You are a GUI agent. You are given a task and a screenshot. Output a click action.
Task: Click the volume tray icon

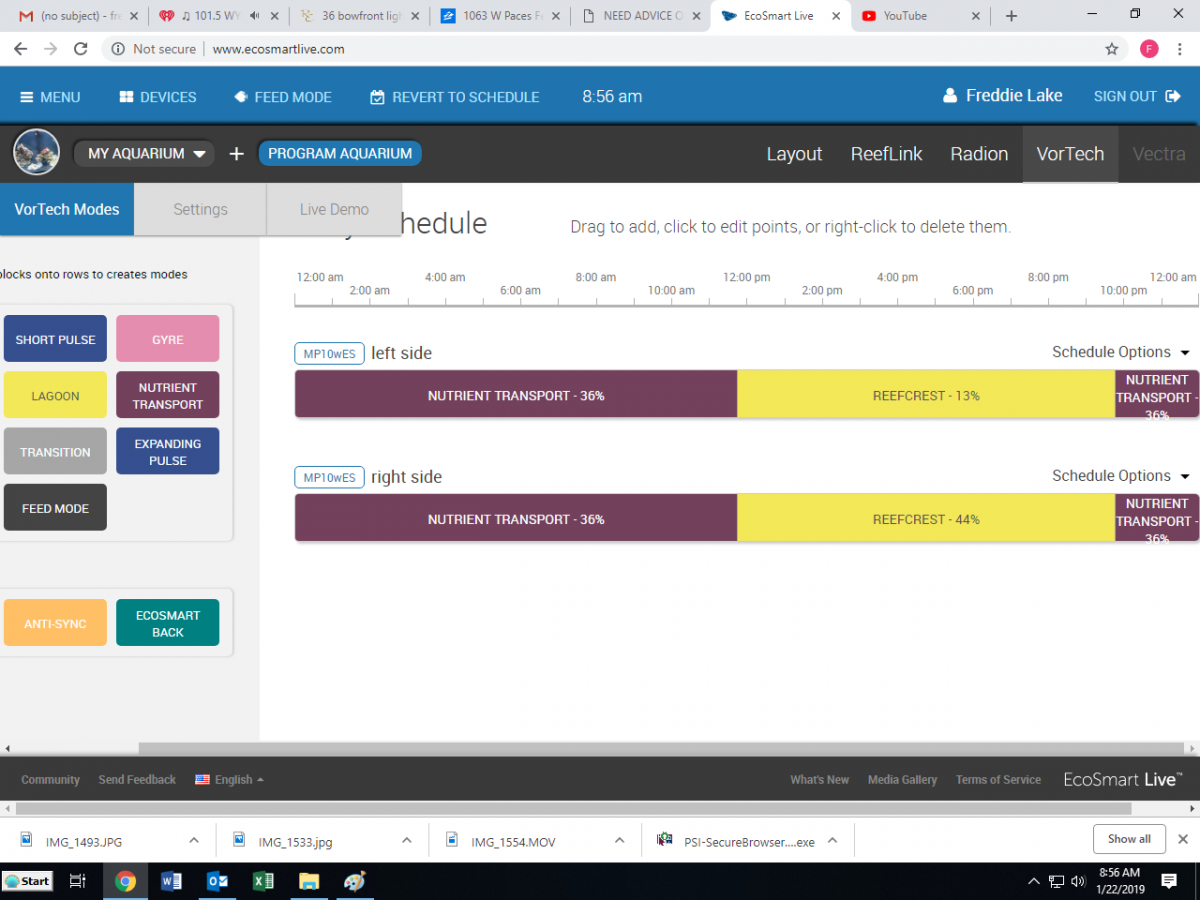(1078, 881)
